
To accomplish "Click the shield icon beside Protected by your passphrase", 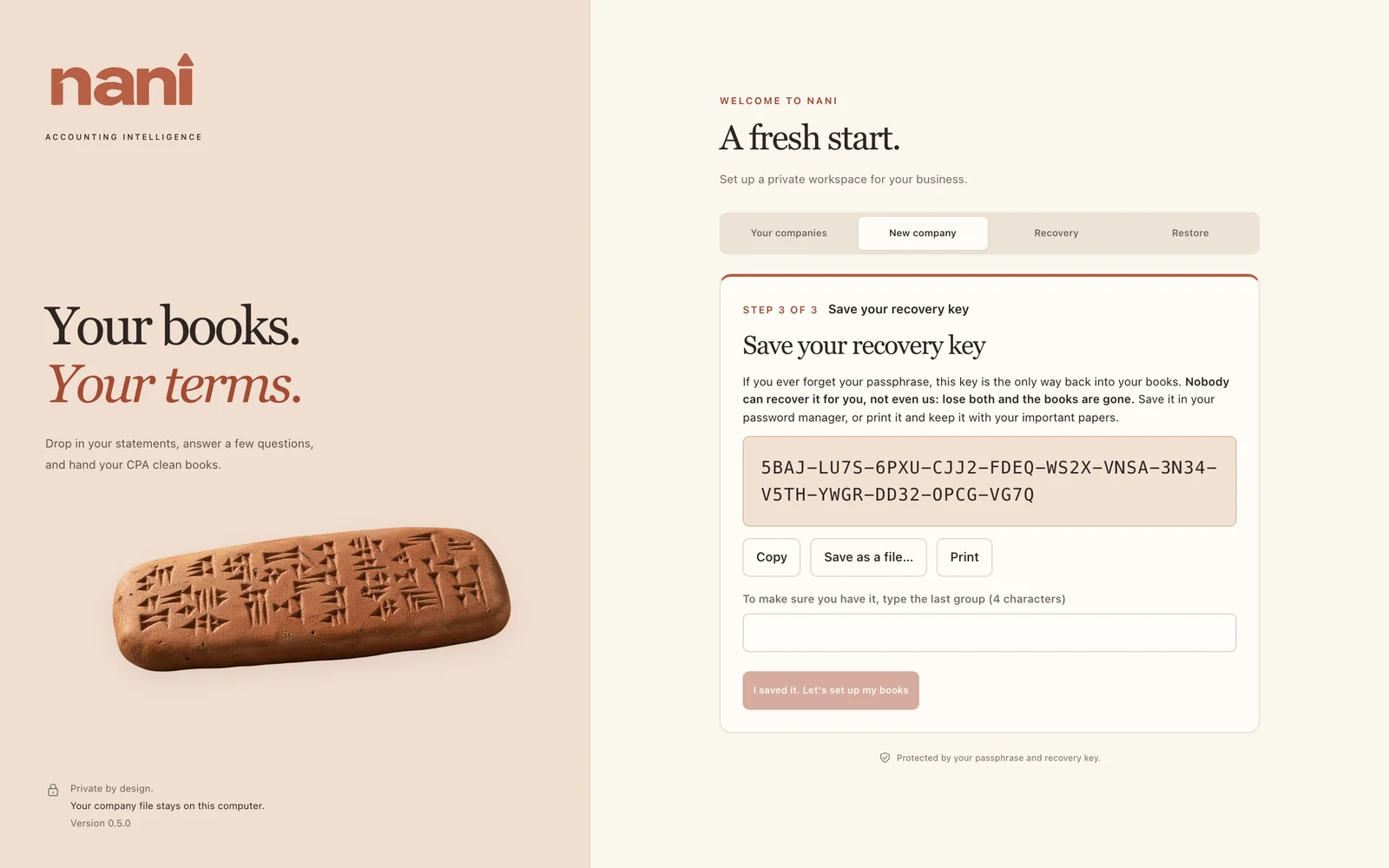I will click(885, 758).
